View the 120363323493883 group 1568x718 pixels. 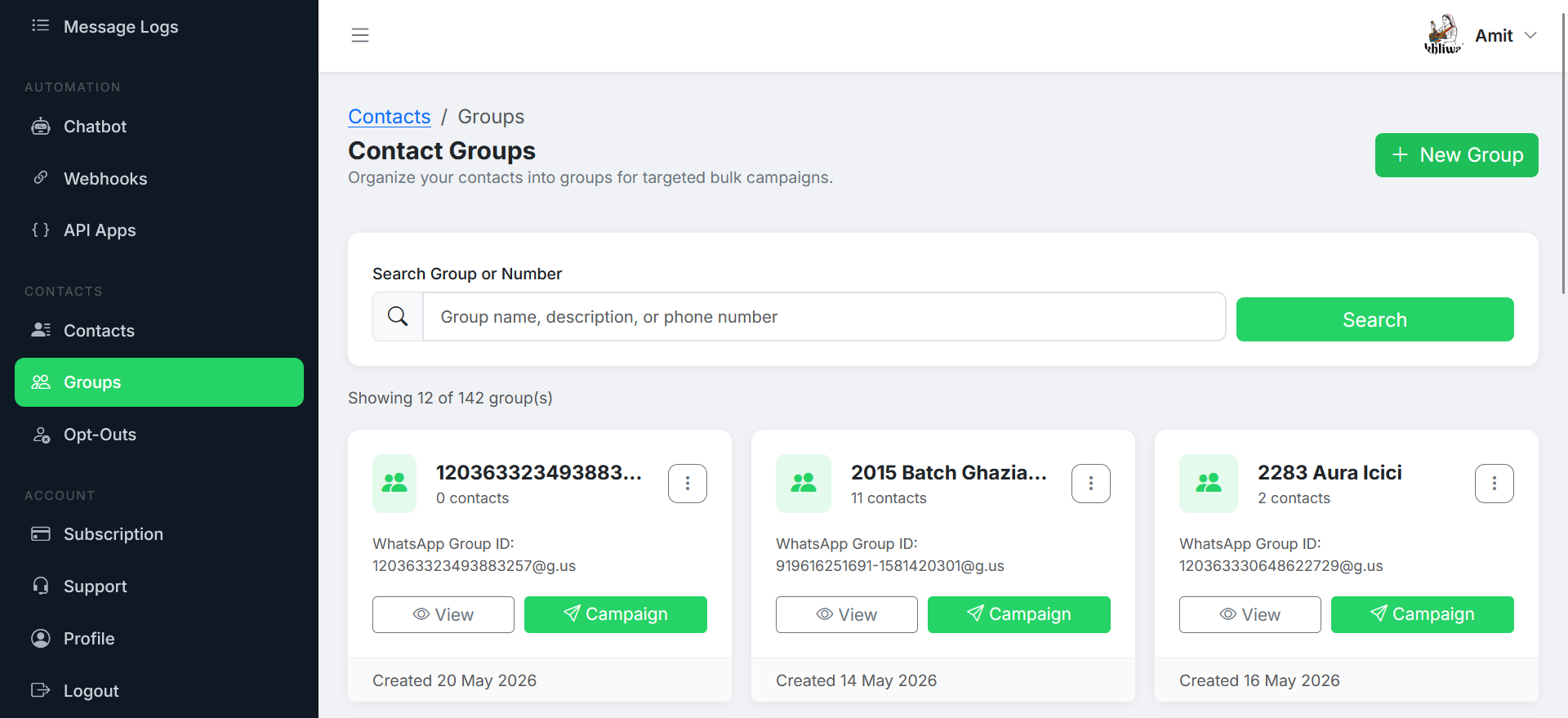pyautogui.click(x=443, y=614)
